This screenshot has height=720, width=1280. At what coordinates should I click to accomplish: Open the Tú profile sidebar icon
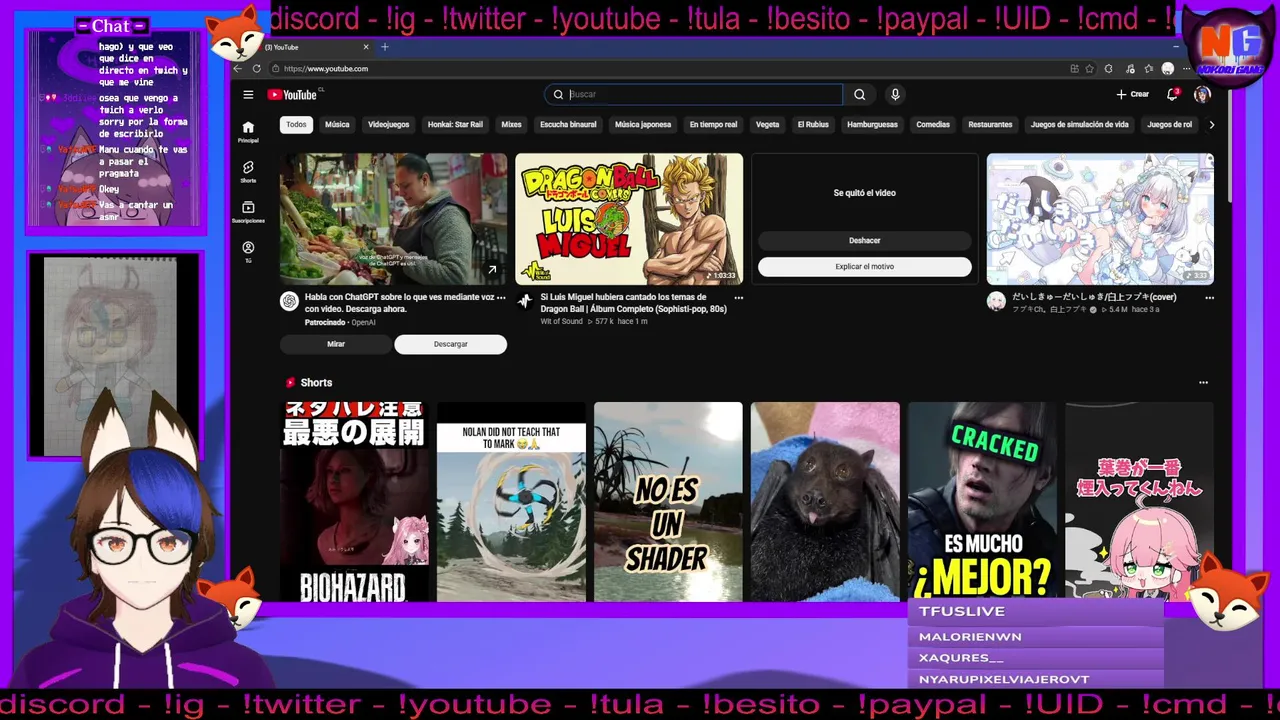coord(248,251)
